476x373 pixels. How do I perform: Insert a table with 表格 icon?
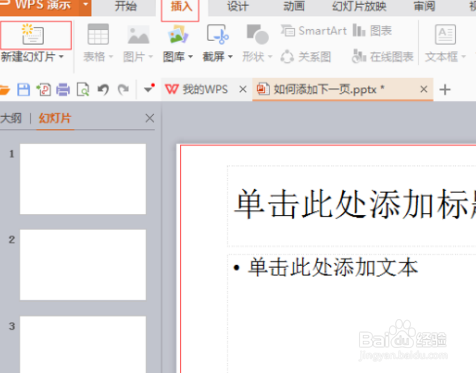pos(98,34)
